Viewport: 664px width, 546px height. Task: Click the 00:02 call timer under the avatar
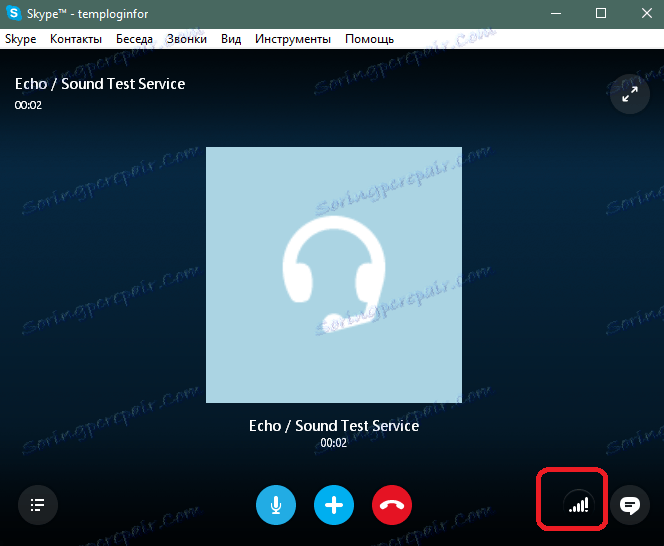[334, 443]
